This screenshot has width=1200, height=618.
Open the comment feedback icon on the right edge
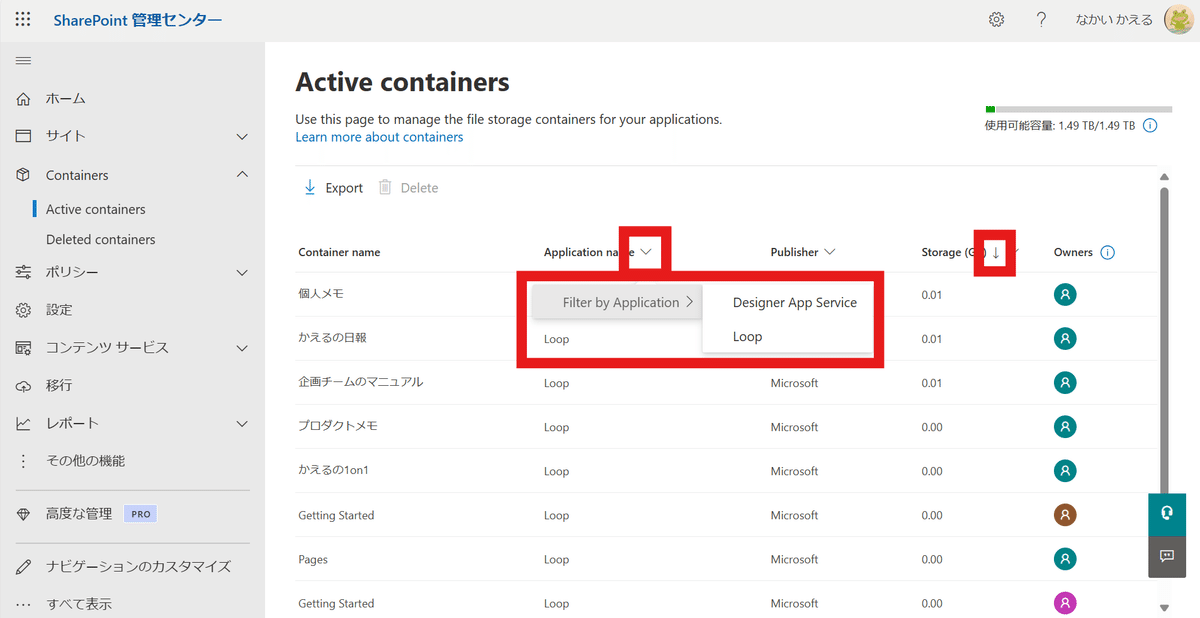click(1166, 557)
